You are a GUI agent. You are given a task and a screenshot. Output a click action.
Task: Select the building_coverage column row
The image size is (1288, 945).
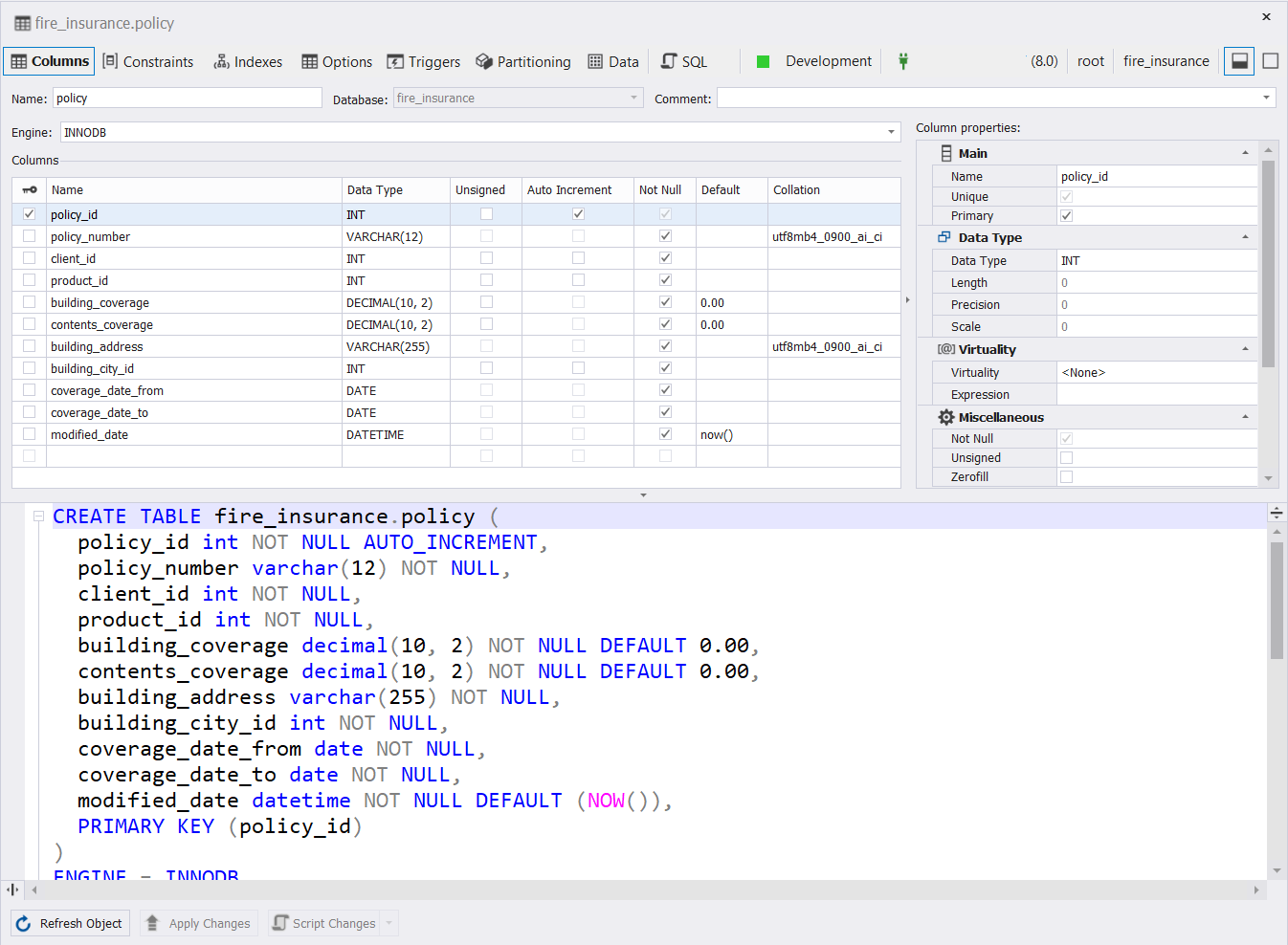[456, 302]
